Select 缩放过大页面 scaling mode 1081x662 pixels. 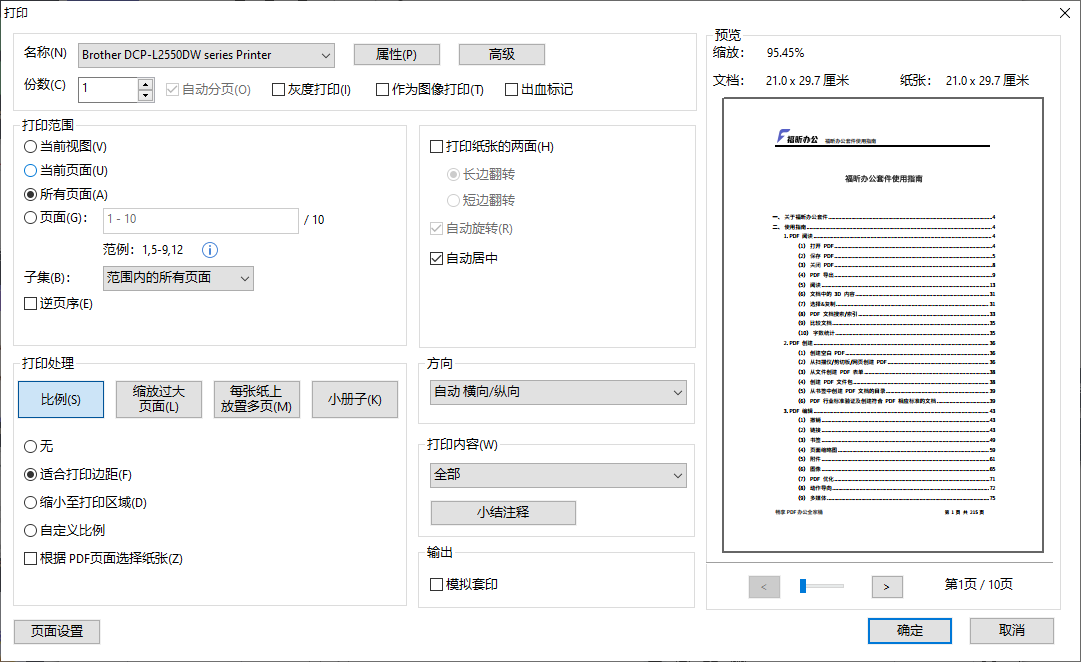click(160, 399)
